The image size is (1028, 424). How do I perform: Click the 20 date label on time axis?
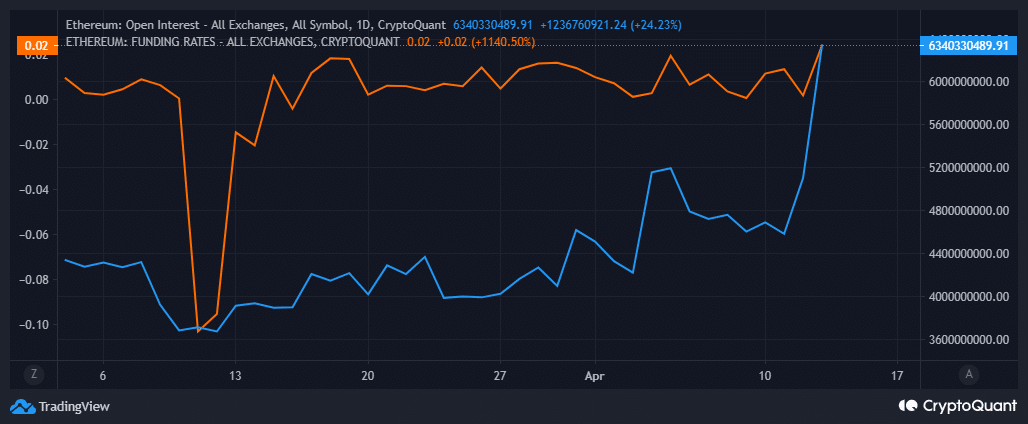(x=368, y=376)
